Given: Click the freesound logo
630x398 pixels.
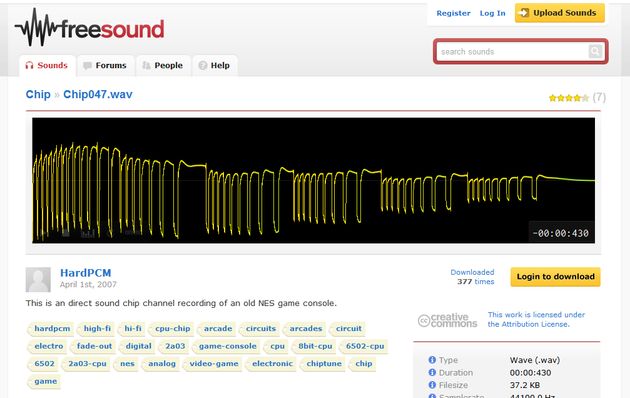Looking at the screenshot, I should click(90, 28).
